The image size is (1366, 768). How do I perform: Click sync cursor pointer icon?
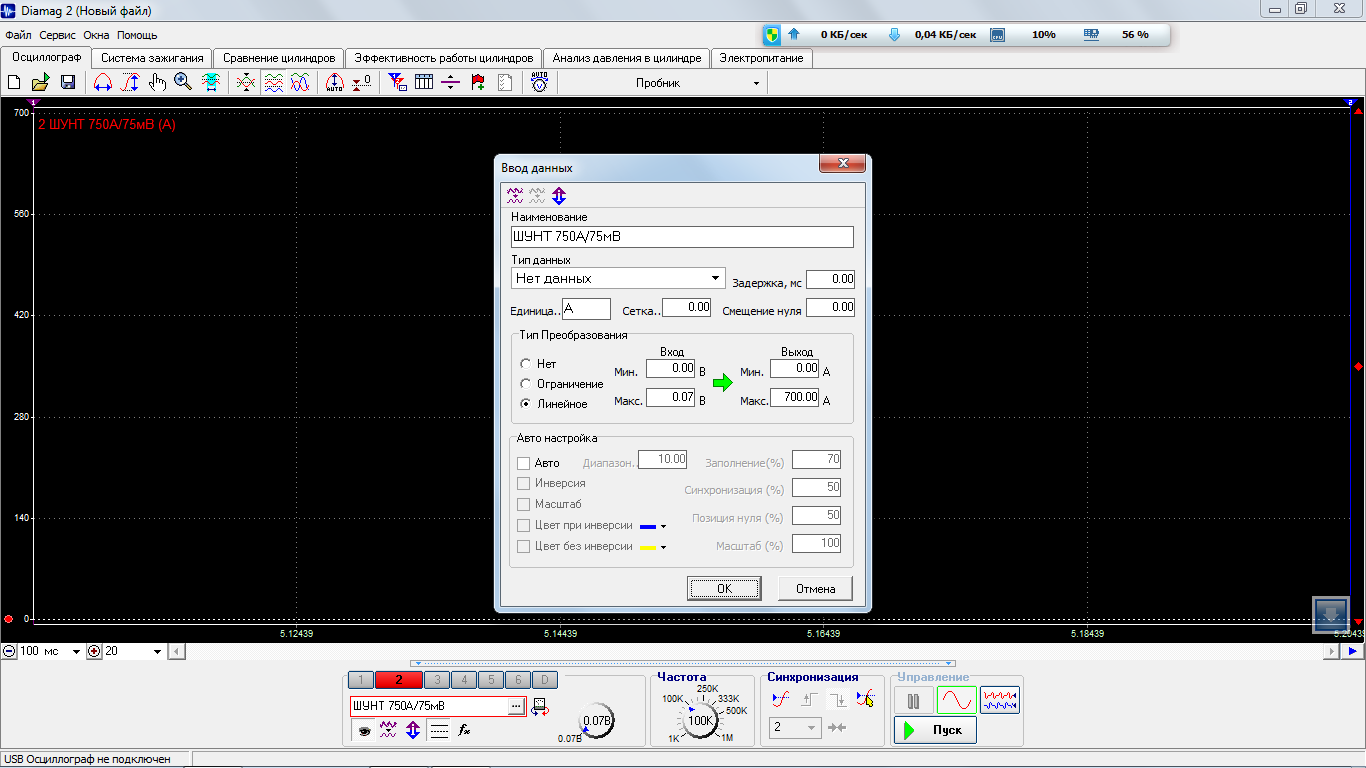click(x=865, y=699)
